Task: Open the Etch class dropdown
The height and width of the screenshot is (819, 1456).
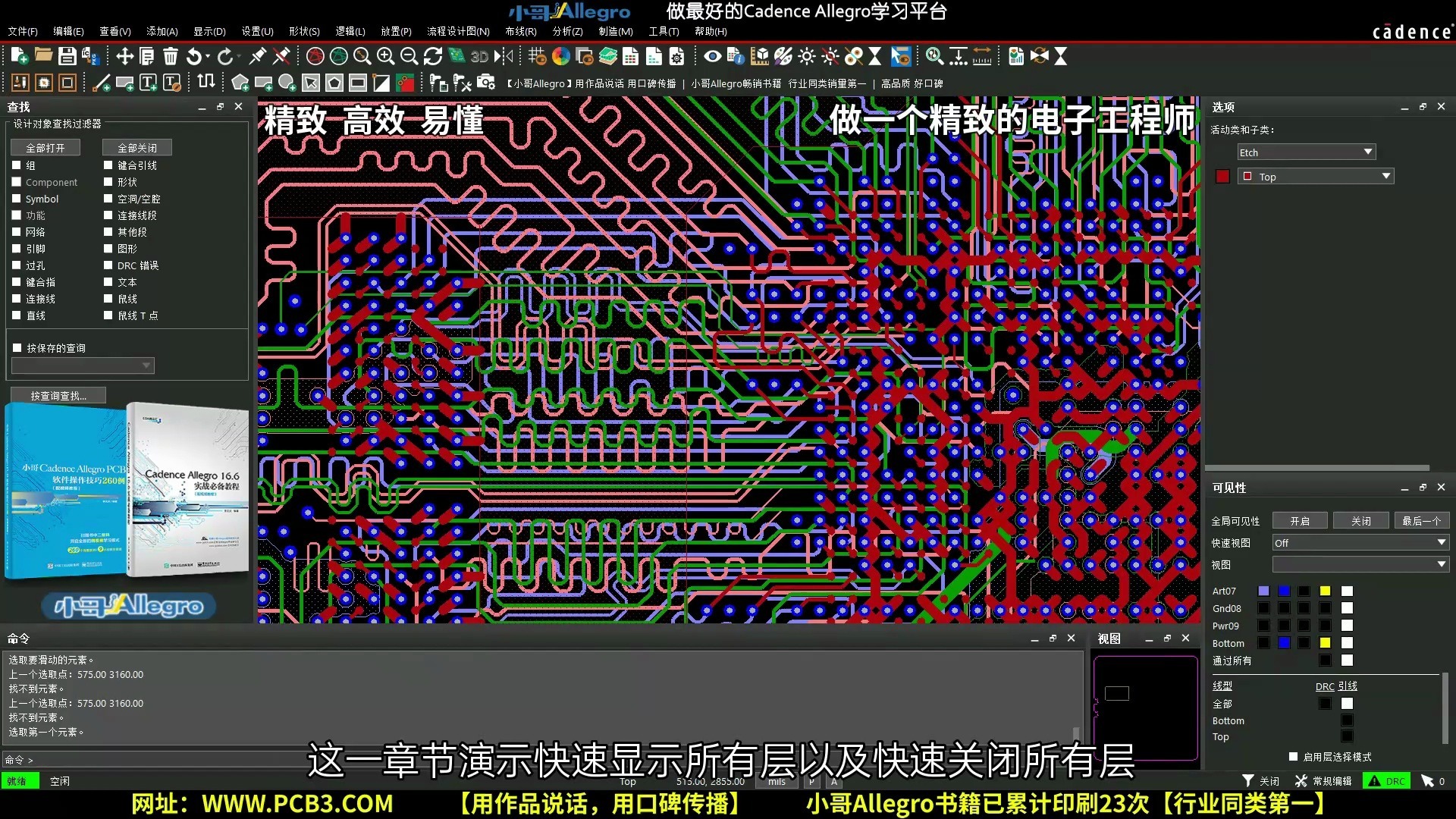Action: tap(1369, 152)
